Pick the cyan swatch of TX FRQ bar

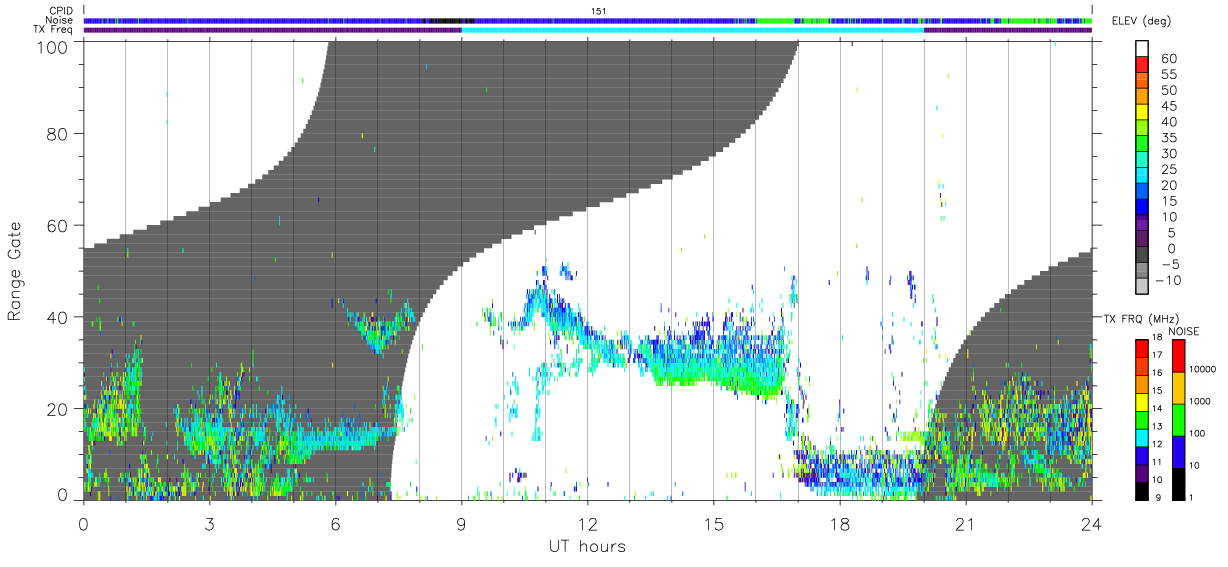tap(1141, 438)
